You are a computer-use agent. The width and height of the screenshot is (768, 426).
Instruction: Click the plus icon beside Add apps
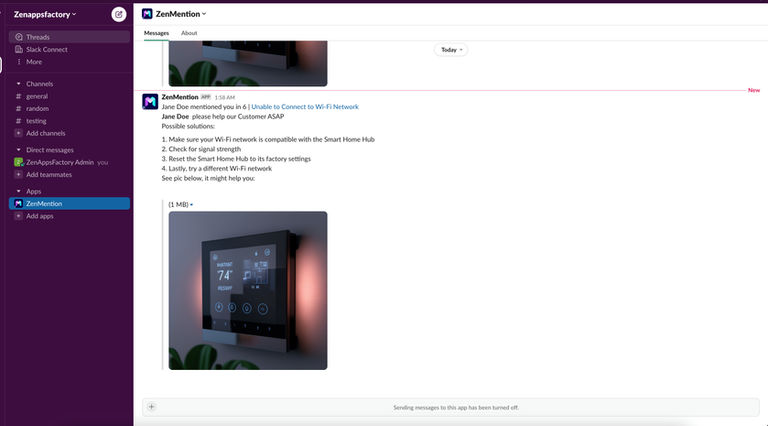pos(19,216)
